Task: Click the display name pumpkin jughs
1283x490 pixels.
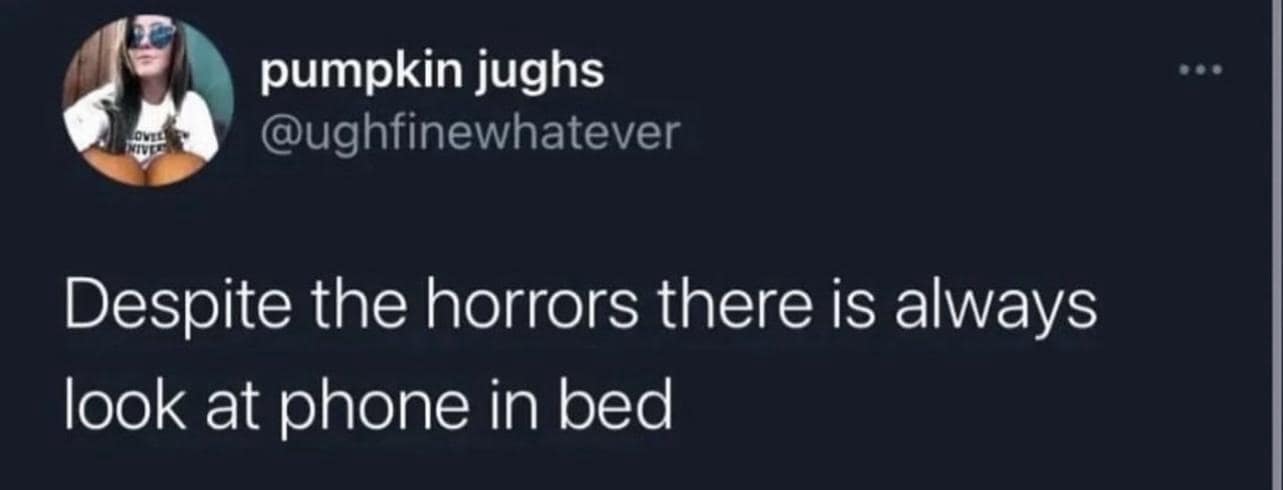Action: [431, 75]
